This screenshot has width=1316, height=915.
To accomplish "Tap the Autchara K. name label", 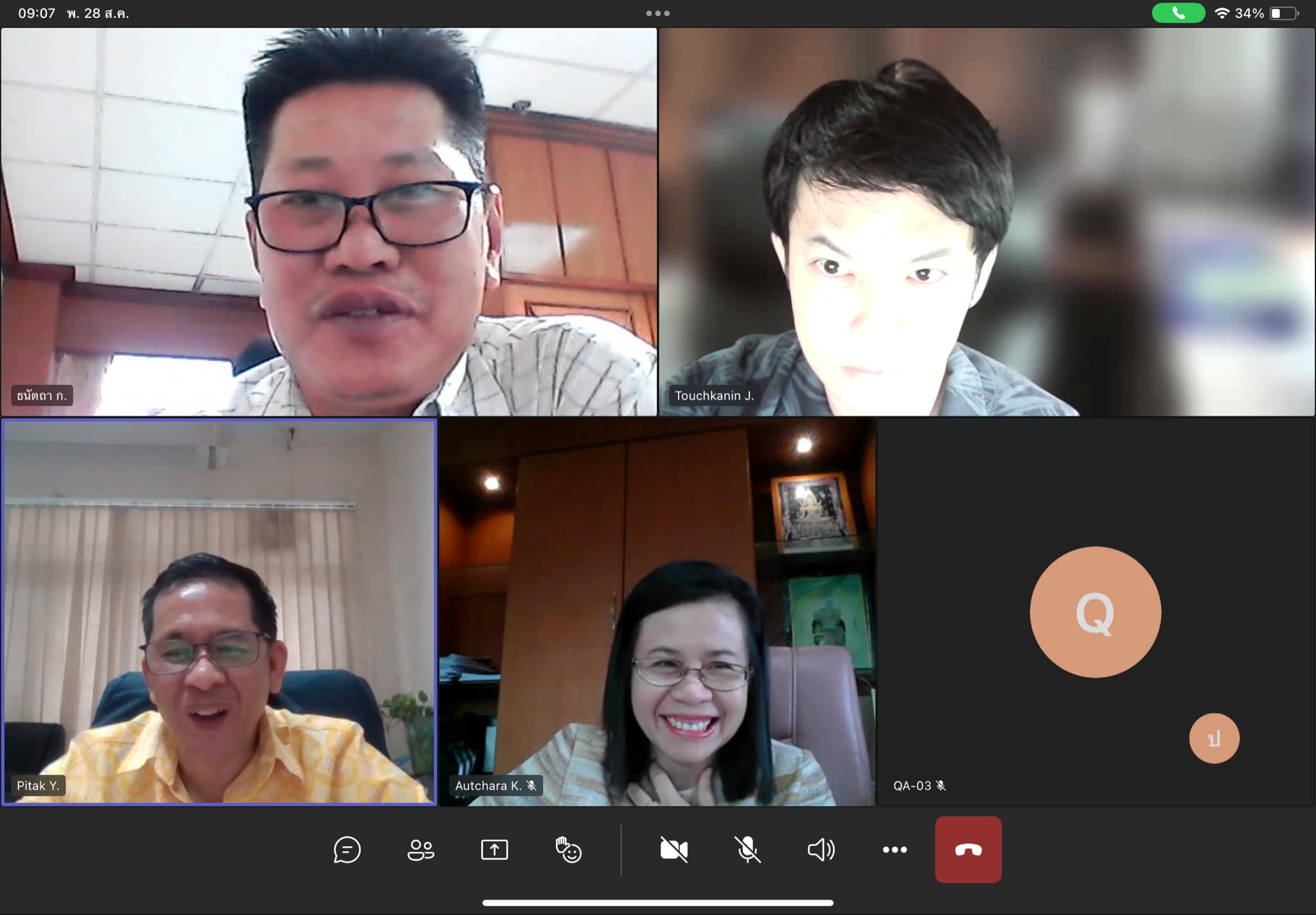I will coord(488,785).
